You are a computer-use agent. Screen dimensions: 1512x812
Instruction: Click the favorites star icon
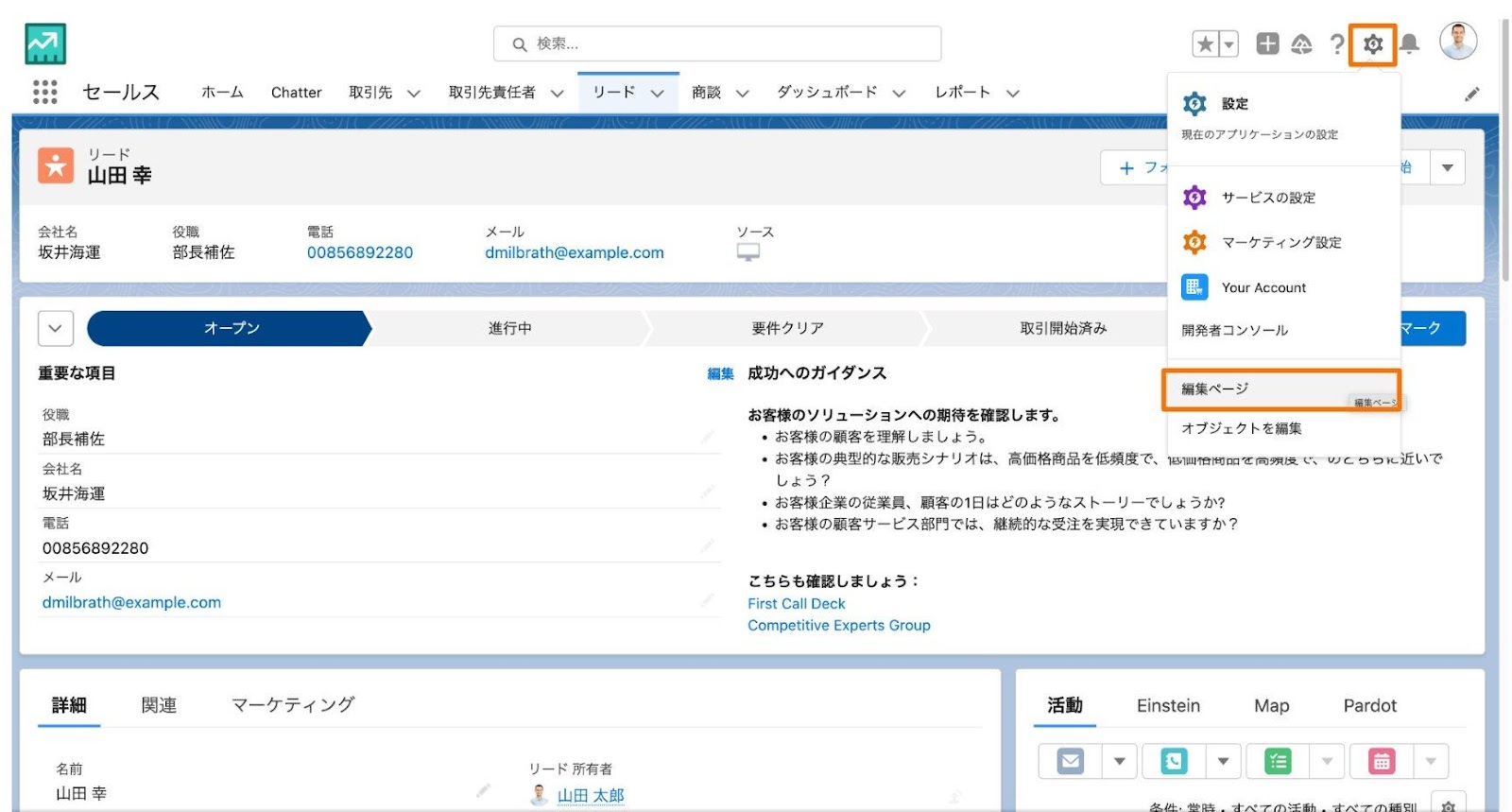point(1206,43)
